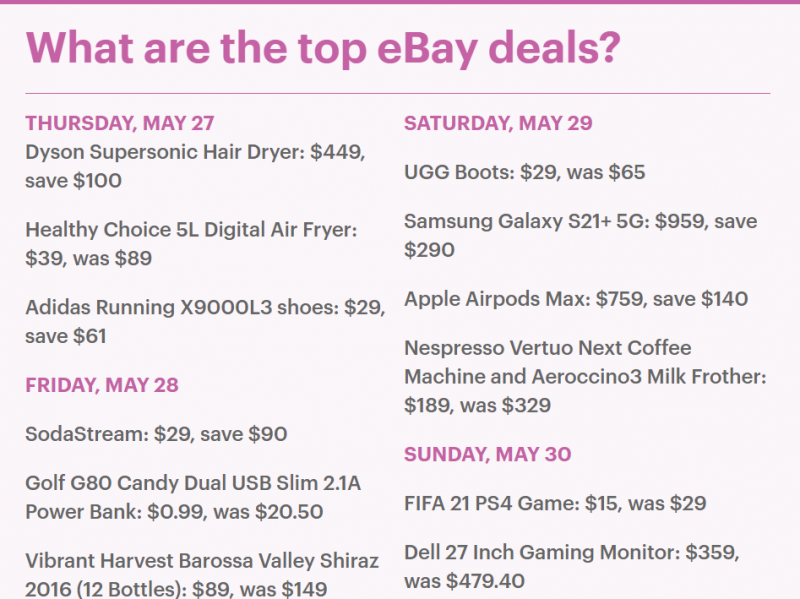
Task: Click the Sunday, May 30 date heading
Action: [488, 455]
